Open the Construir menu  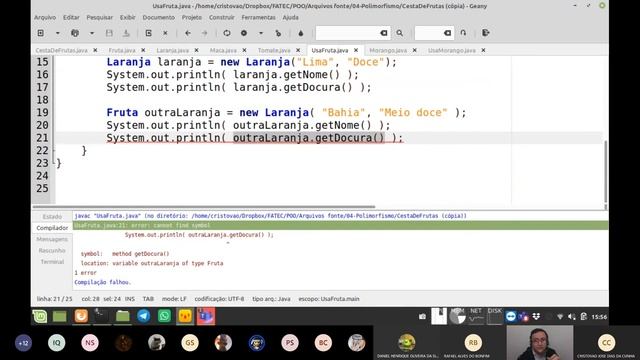(222, 18)
